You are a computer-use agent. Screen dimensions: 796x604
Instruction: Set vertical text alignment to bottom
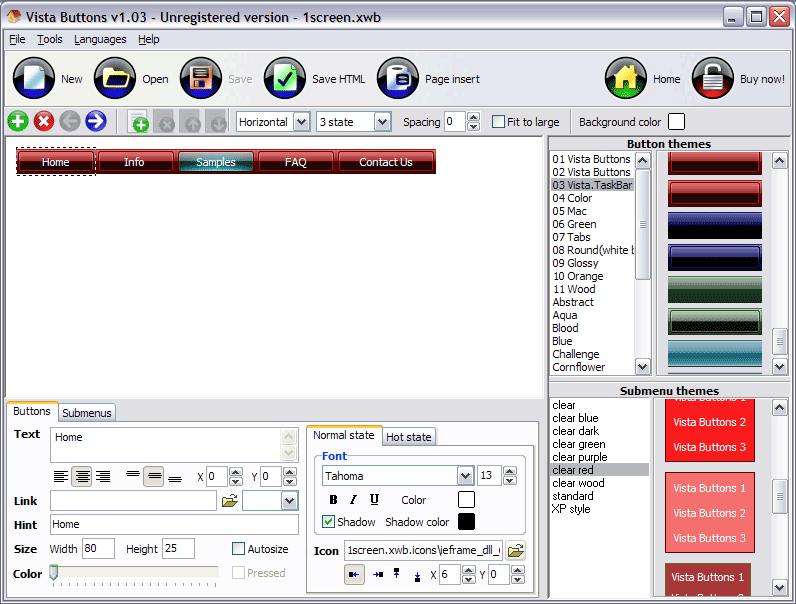click(x=175, y=477)
